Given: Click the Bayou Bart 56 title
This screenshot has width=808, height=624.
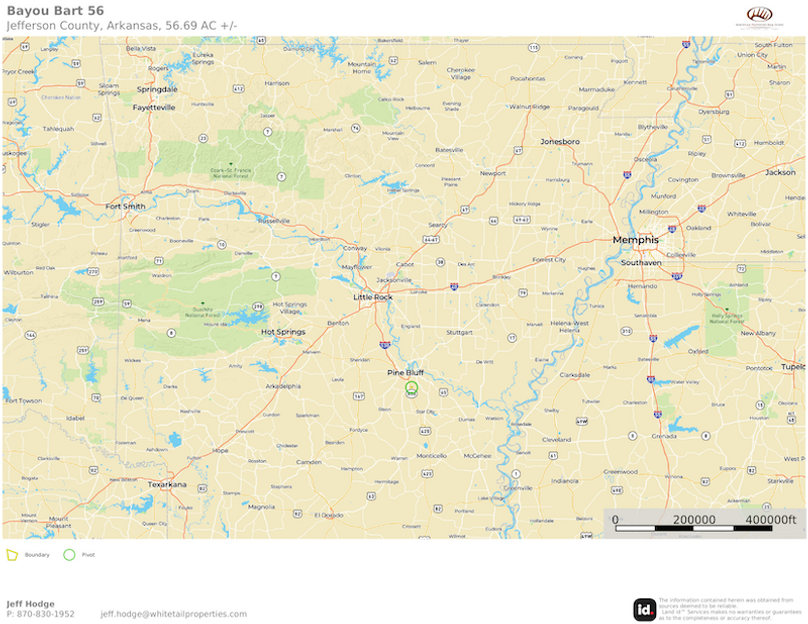Looking at the screenshot, I should (x=55, y=11).
